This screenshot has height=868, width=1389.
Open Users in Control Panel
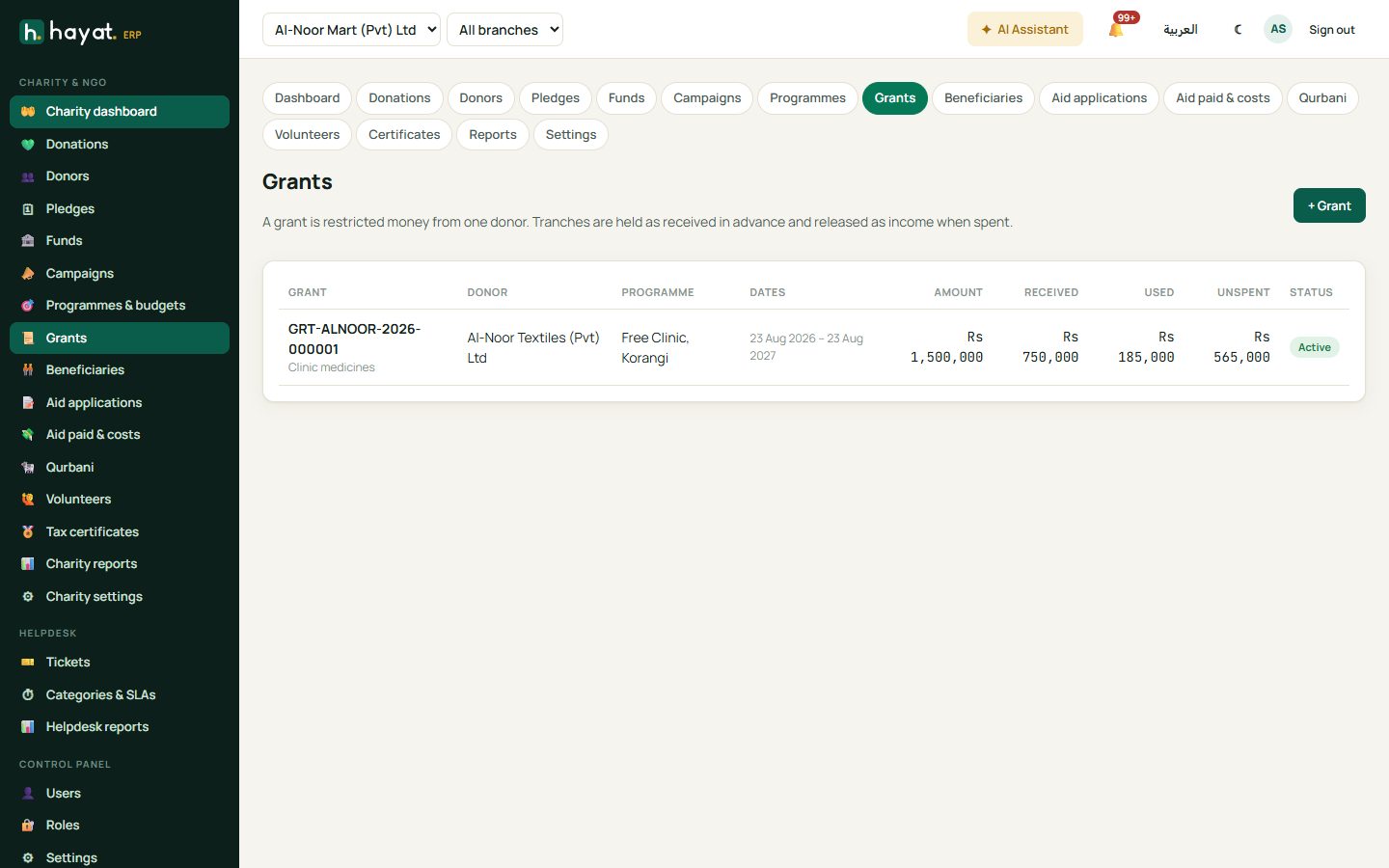(x=120, y=793)
